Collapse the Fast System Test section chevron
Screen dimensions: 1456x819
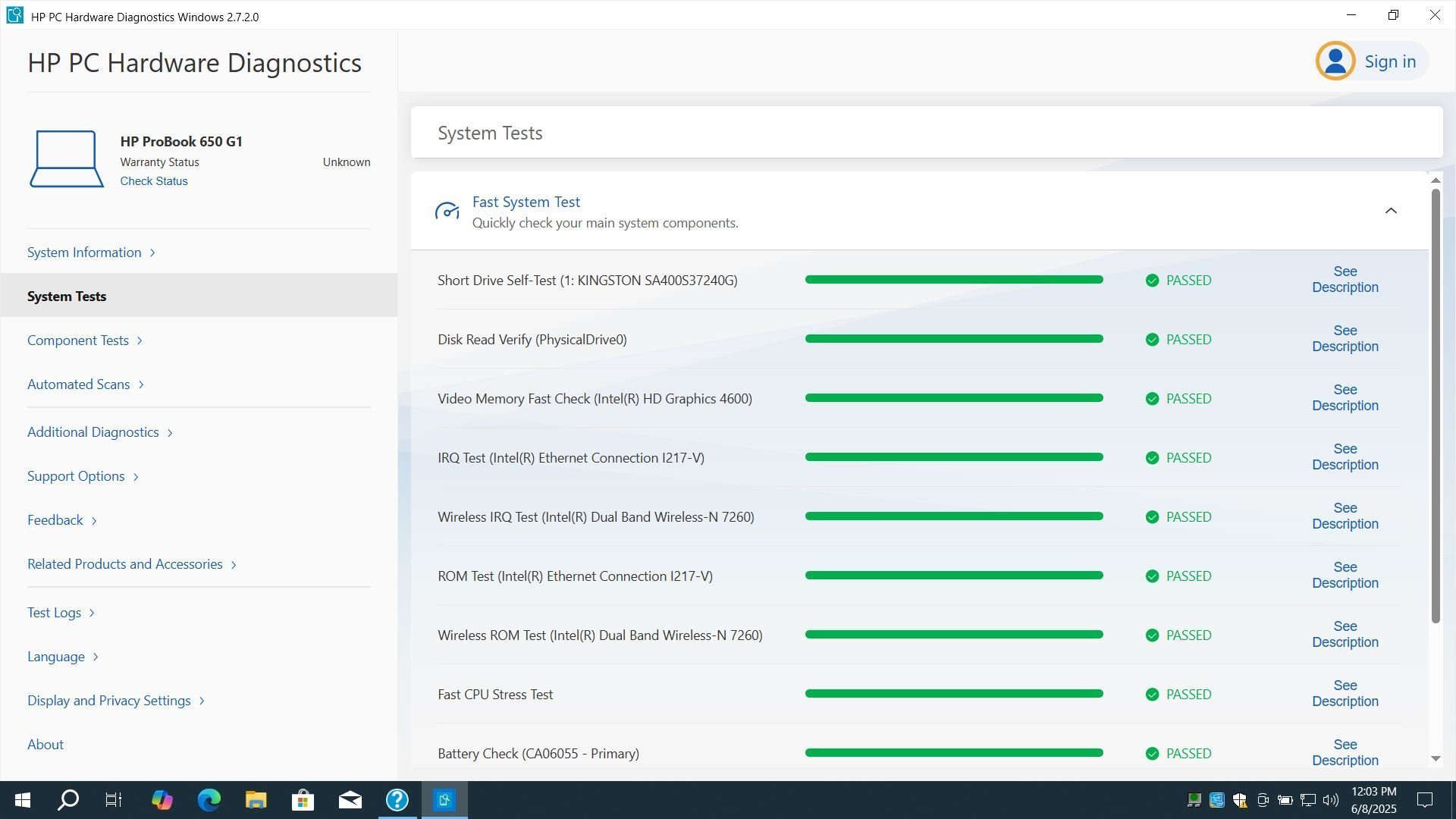[1391, 211]
